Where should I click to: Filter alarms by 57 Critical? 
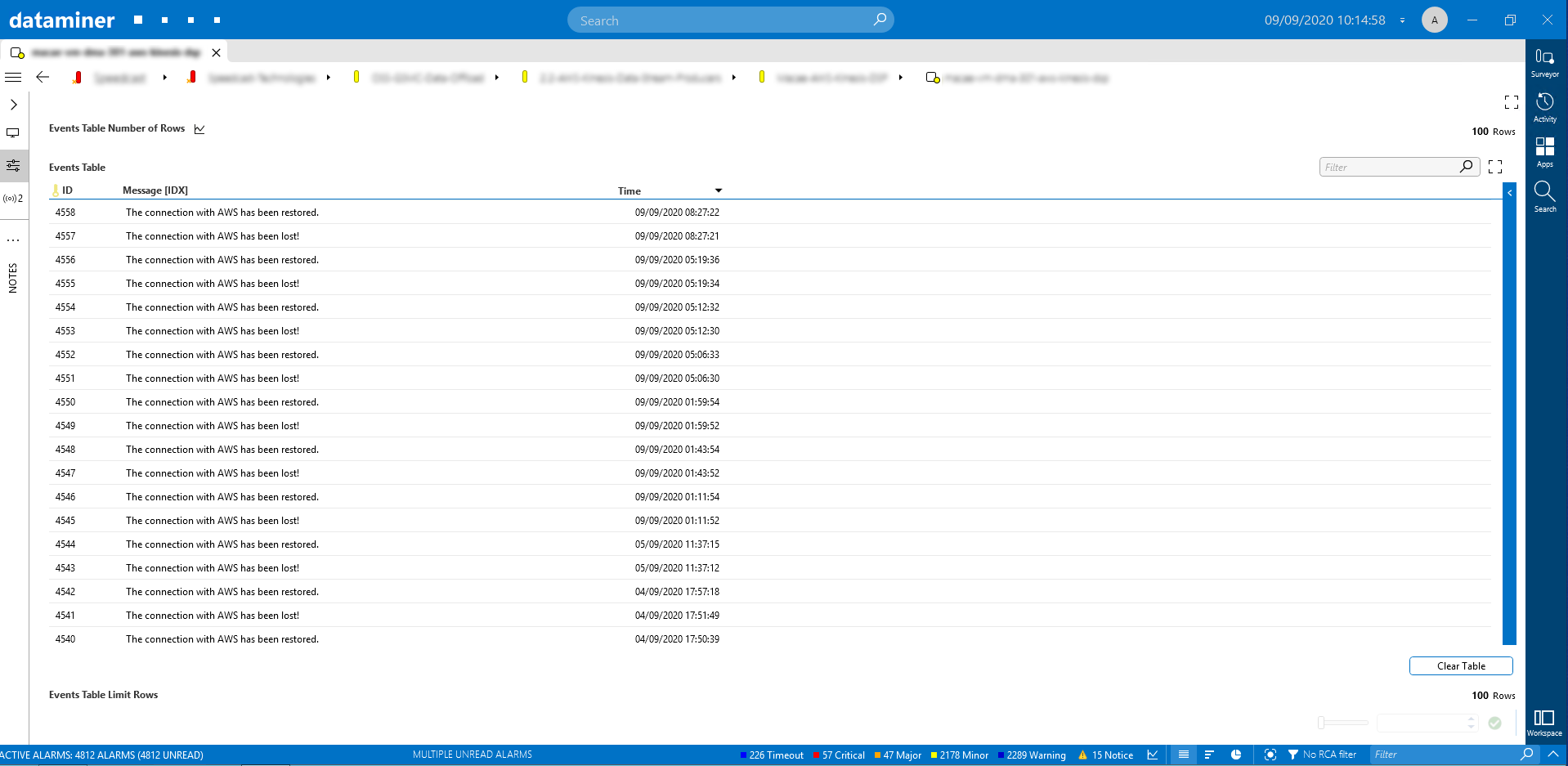(839, 755)
